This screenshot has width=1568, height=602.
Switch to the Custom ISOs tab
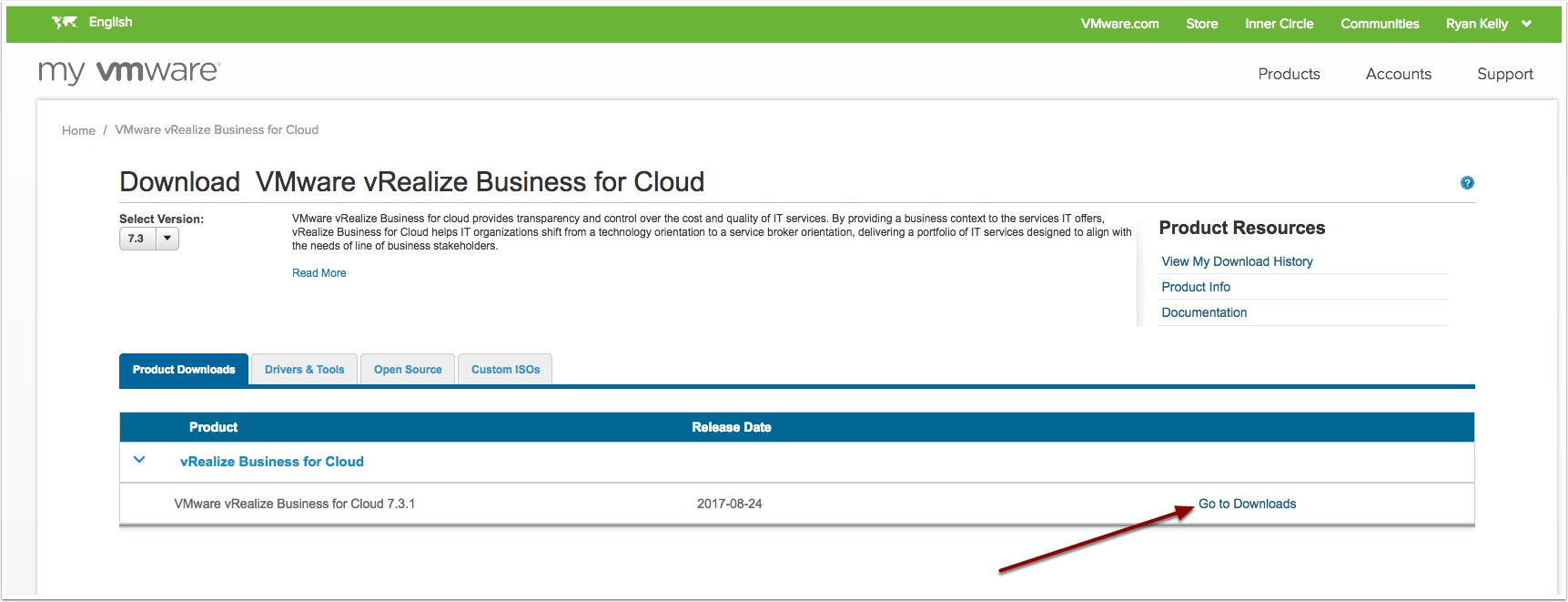505,370
